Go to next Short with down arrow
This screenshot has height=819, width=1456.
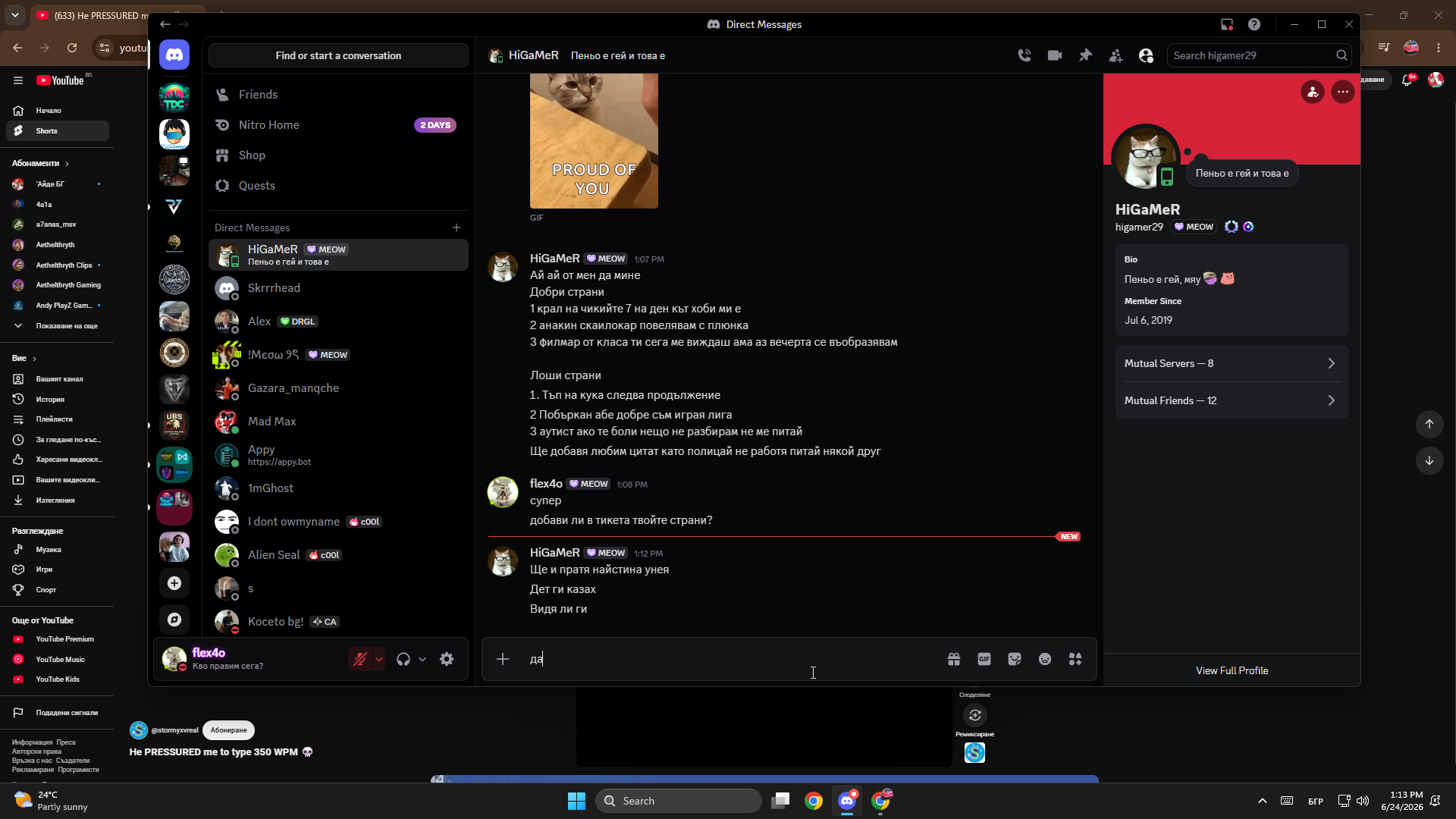pyautogui.click(x=1429, y=460)
